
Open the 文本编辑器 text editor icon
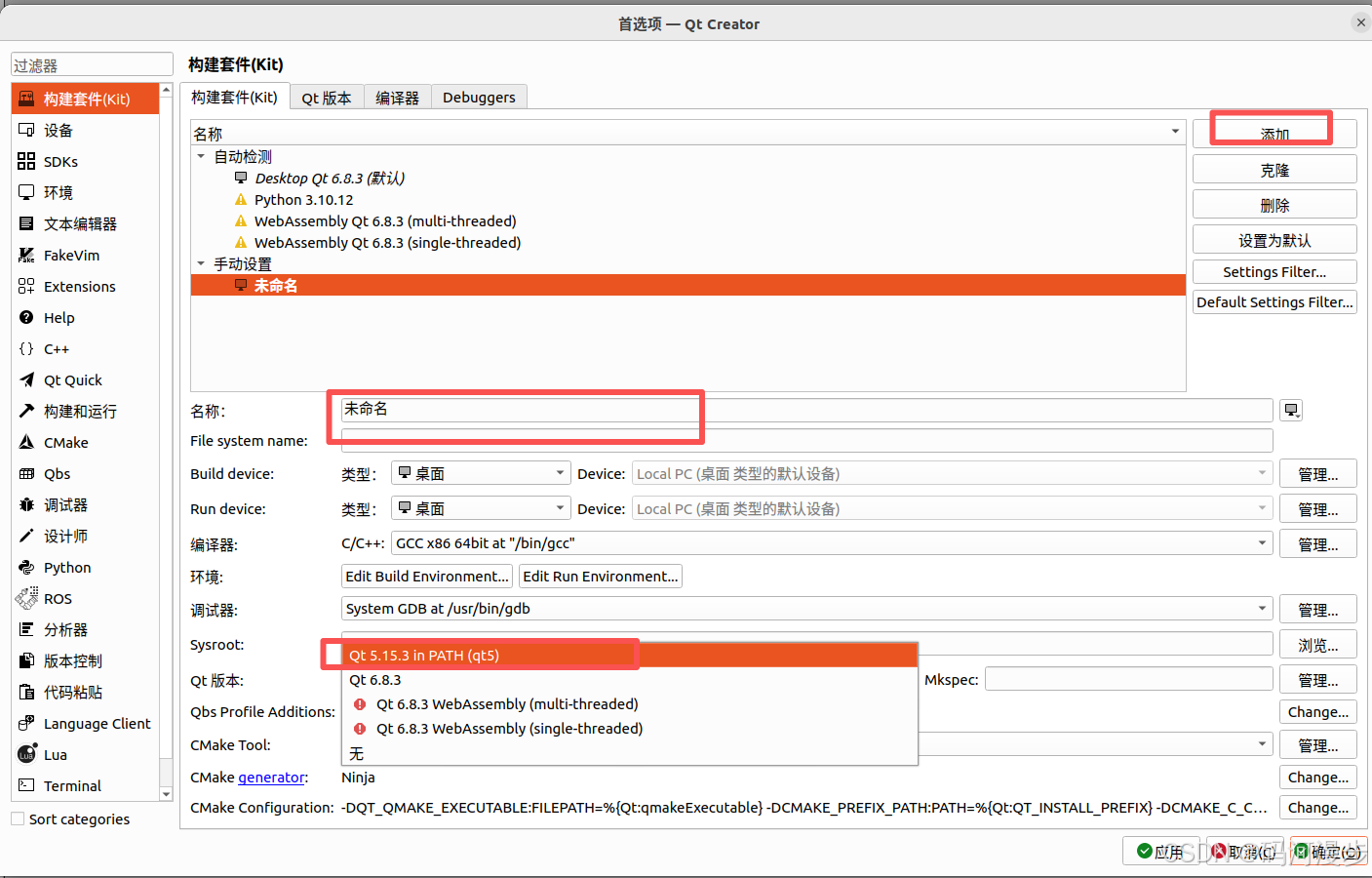(26, 223)
